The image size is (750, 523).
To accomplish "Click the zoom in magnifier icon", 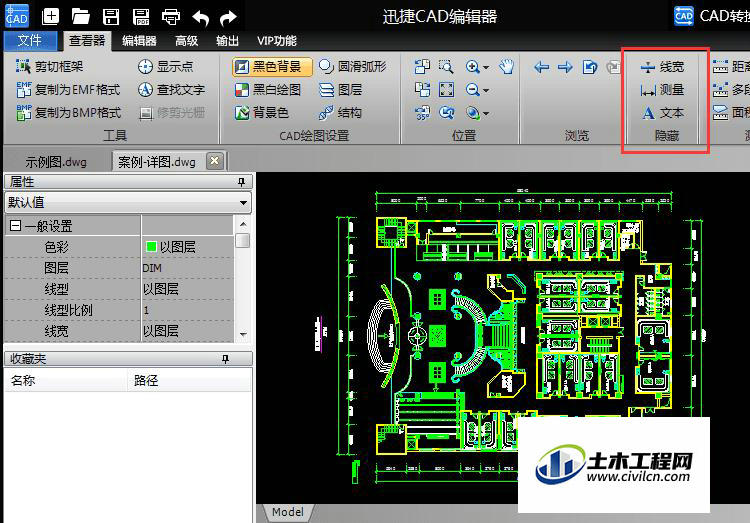I will [473, 67].
